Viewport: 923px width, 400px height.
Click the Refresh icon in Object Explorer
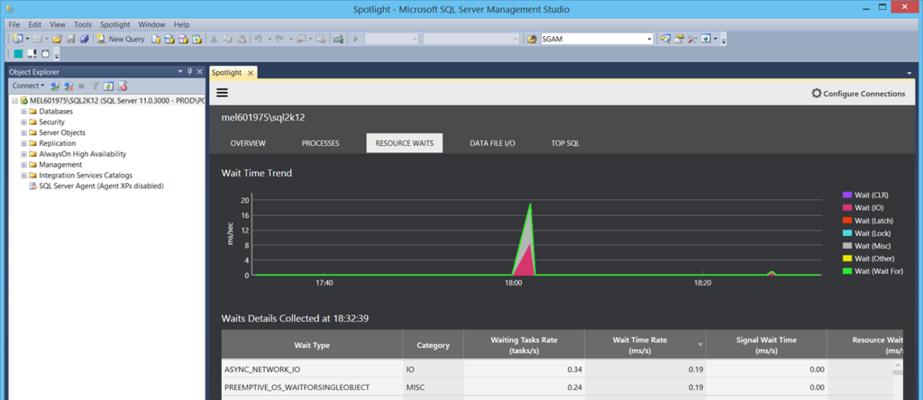(x=108, y=86)
